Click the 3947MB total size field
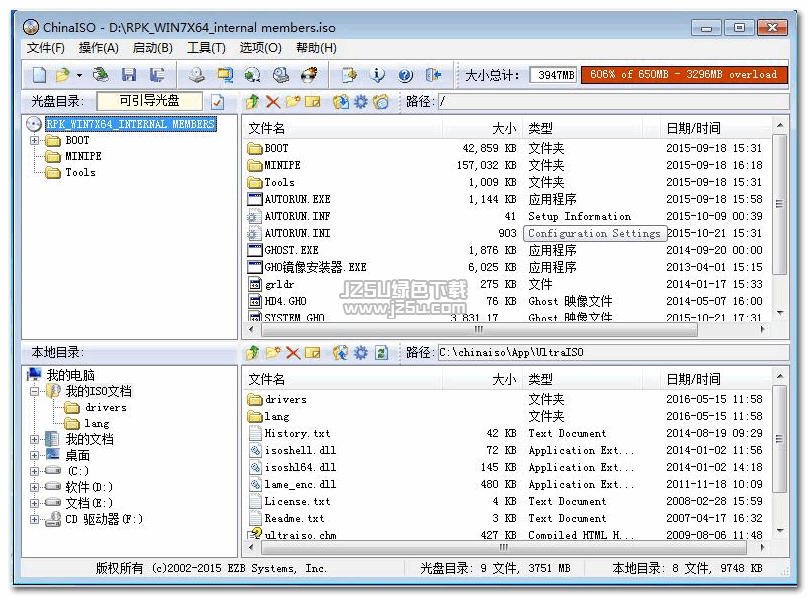Image resolution: width=808 pixels, height=598 pixels. pos(553,75)
